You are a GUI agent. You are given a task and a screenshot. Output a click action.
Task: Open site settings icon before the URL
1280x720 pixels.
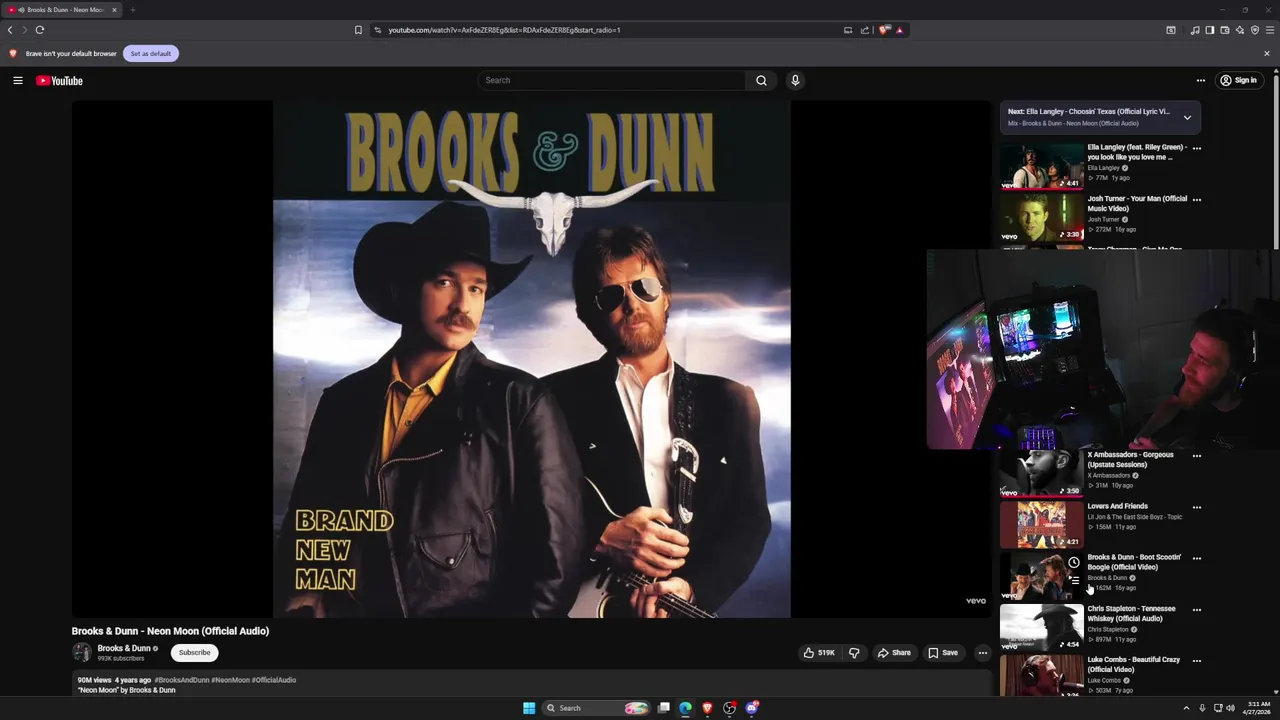click(x=377, y=30)
